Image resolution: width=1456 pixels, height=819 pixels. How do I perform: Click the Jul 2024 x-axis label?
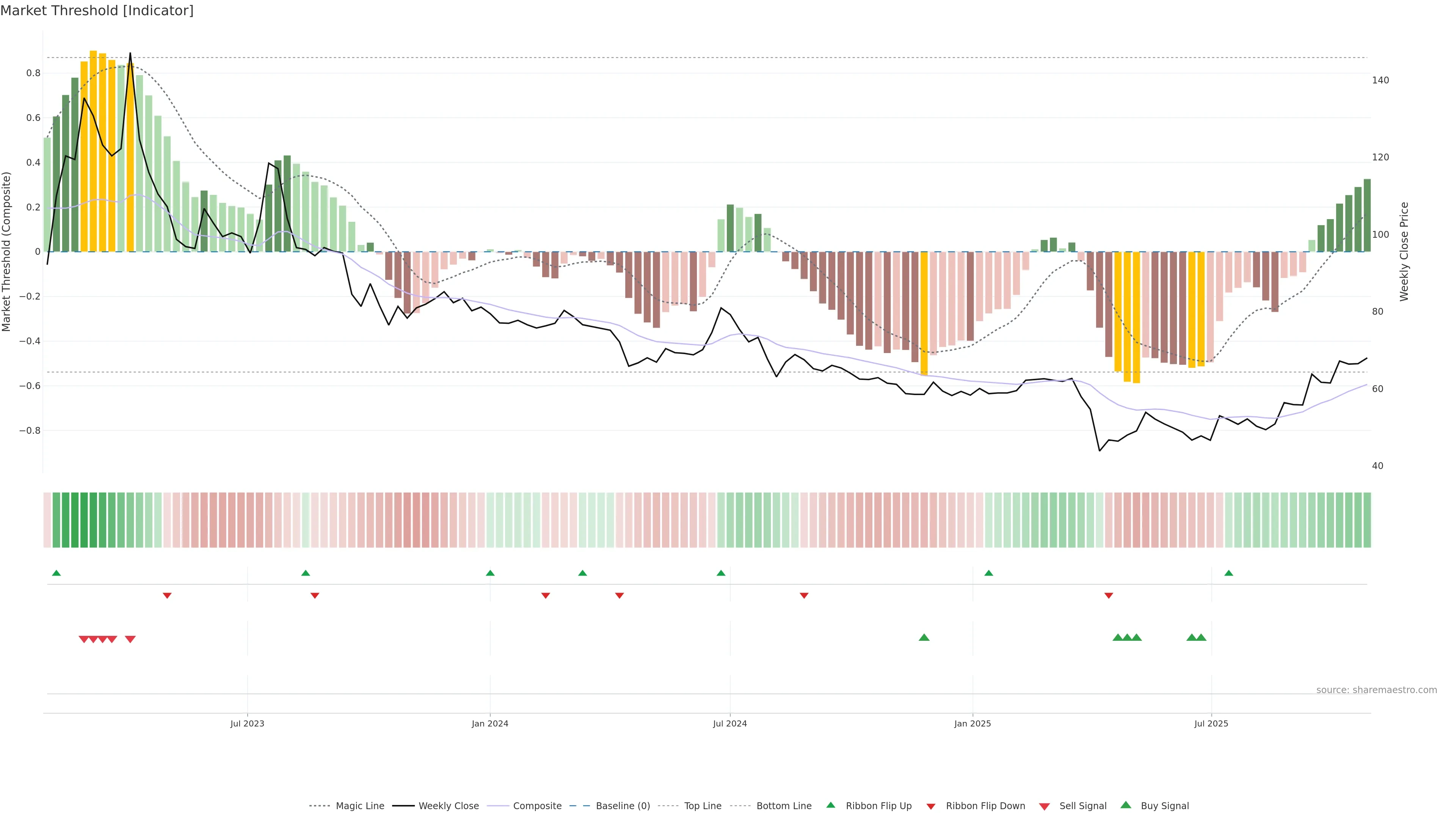click(x=730, y=723)
